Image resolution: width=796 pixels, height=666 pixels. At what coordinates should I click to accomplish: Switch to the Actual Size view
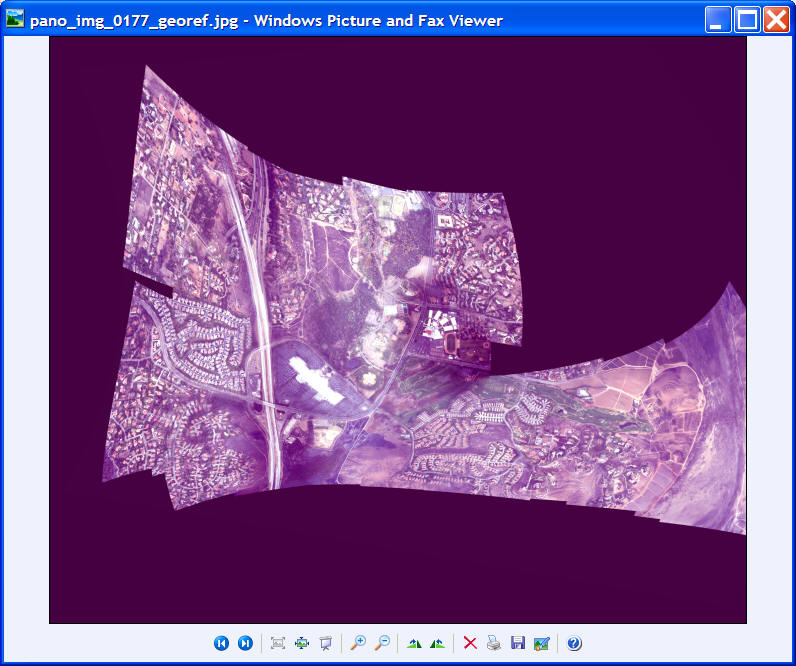pyautogui.click(x=302, y=643)
